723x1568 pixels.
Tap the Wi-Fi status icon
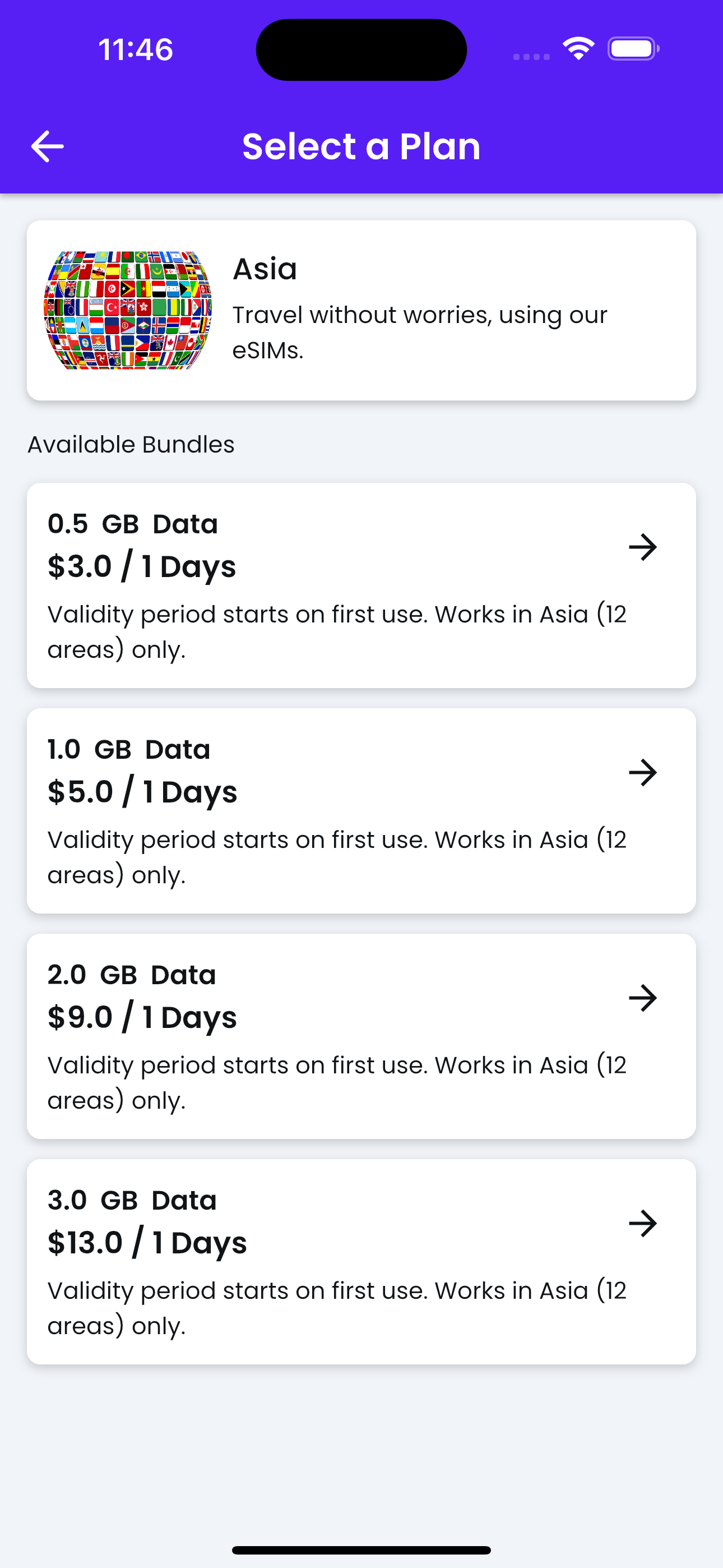pyautogui.click(x=578, y=48)
